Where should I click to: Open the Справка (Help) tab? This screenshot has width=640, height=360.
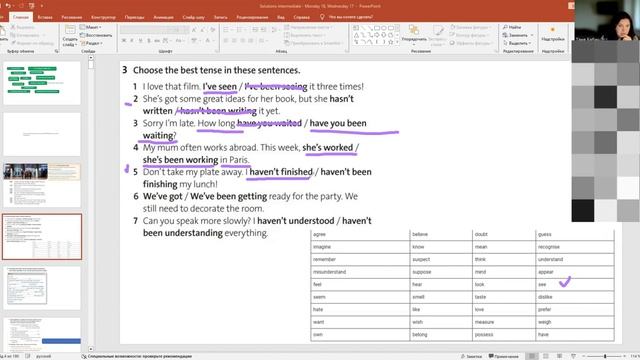pos(301,17)
